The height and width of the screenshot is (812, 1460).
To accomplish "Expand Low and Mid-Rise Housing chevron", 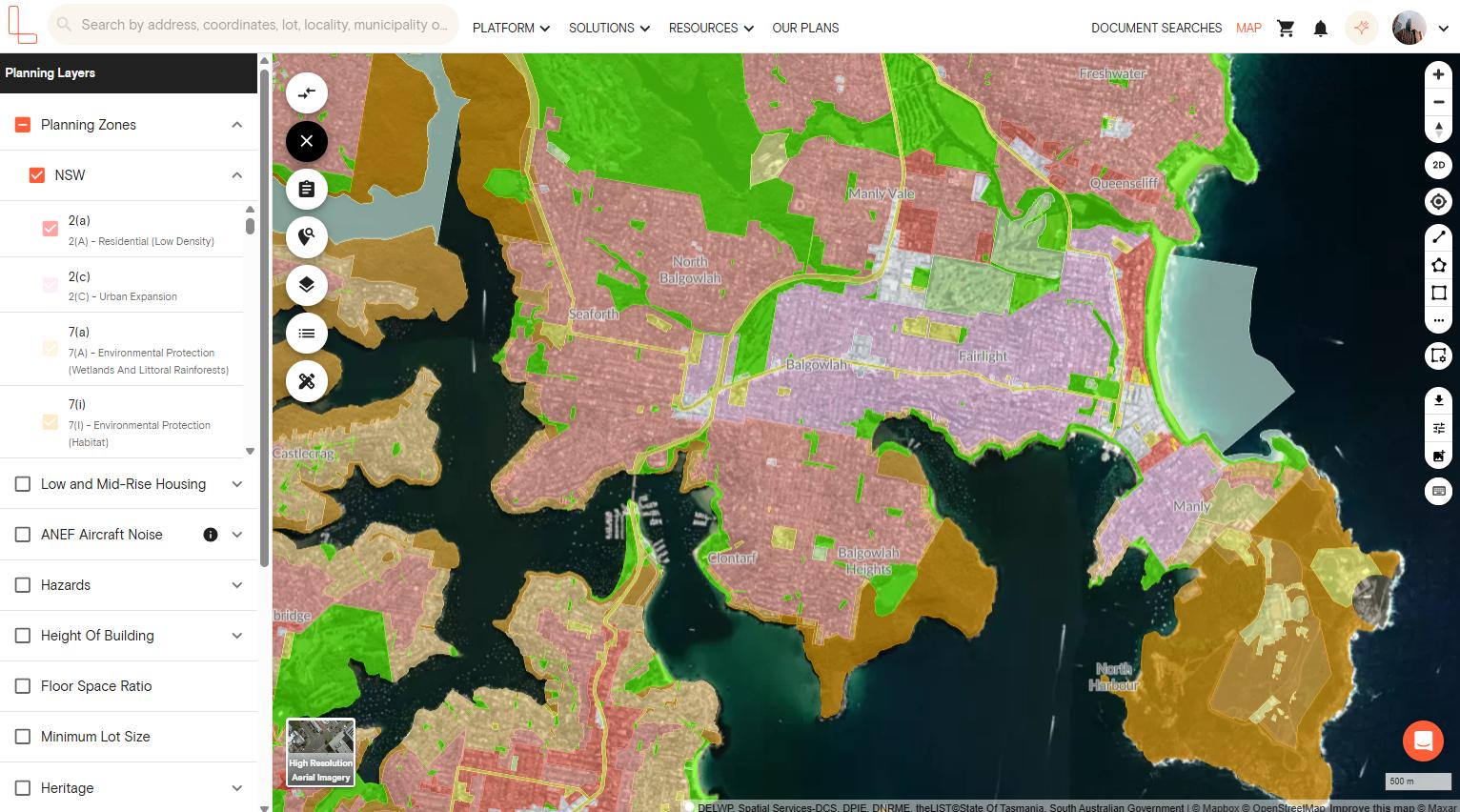I will tap(237, 484).
